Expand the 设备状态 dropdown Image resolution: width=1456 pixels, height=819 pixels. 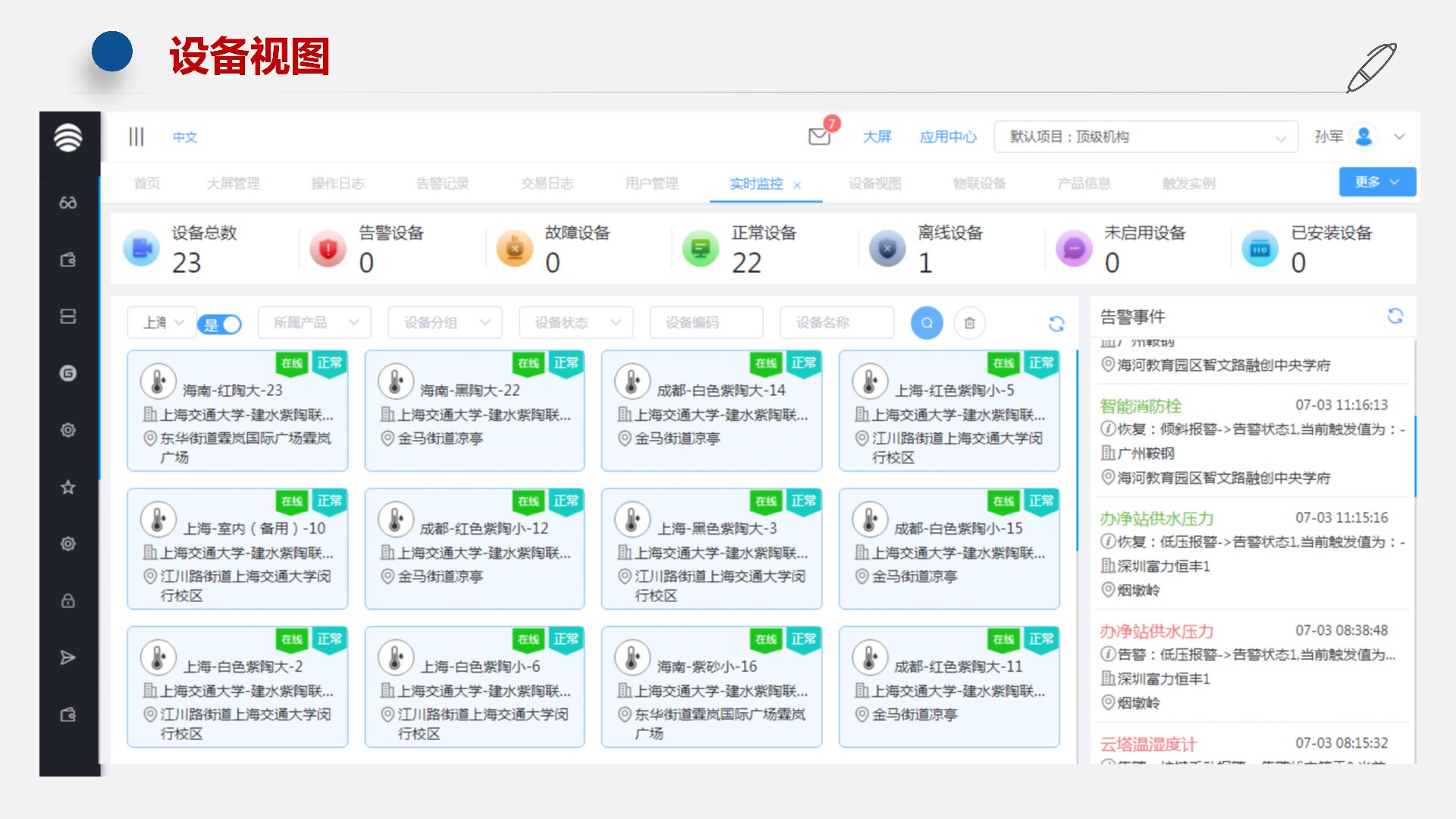tap(577, 323)
